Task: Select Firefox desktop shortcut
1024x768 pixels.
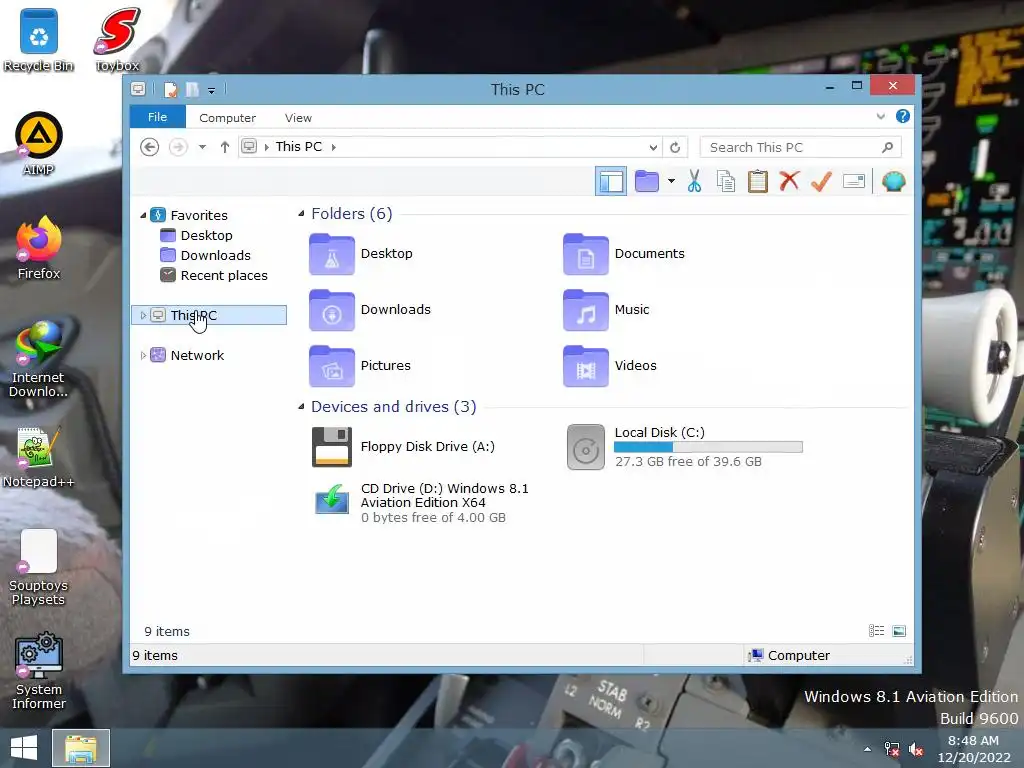Action: (39, 248)
